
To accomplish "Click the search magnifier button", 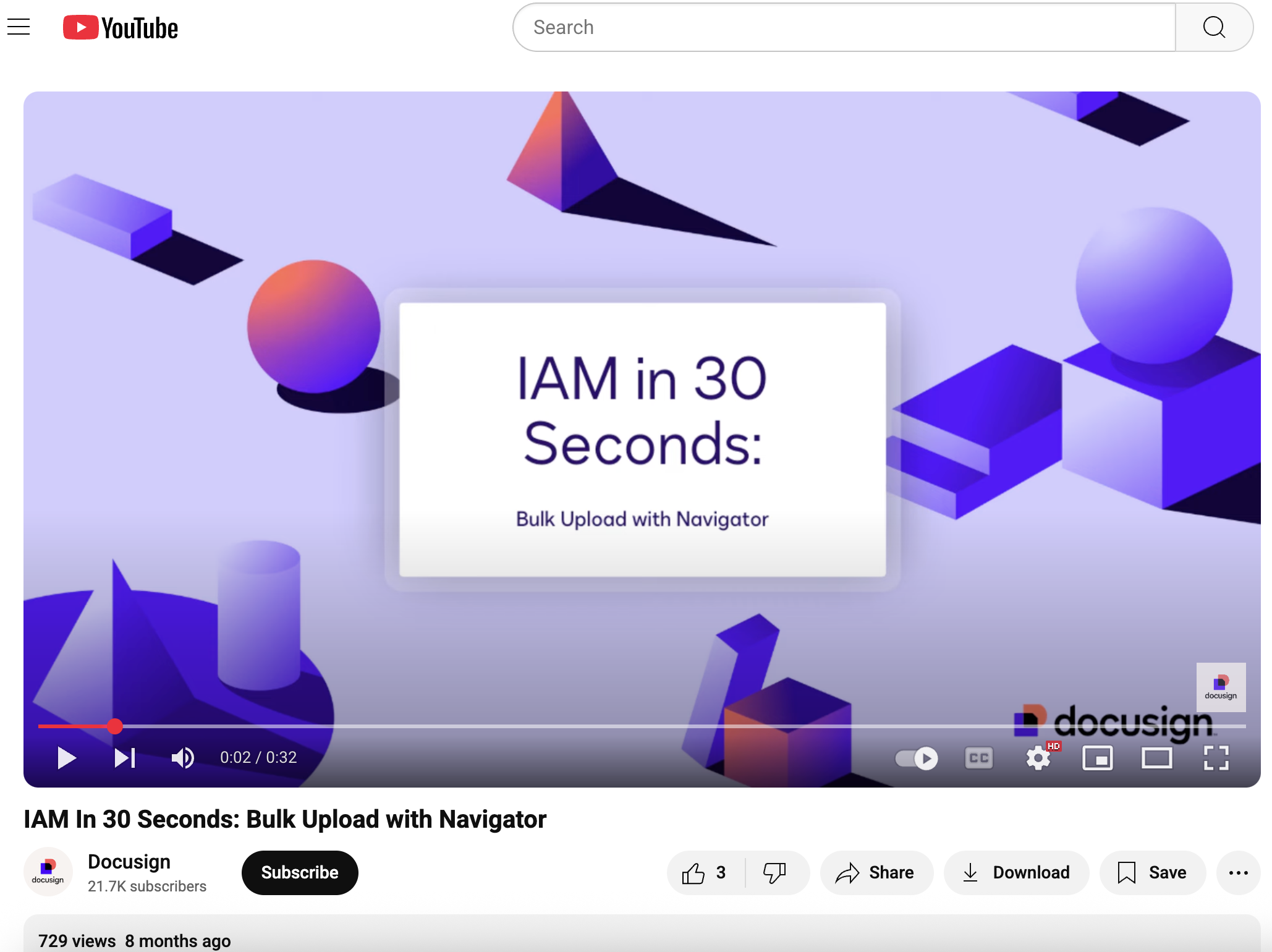I will tap(1214, 27).
